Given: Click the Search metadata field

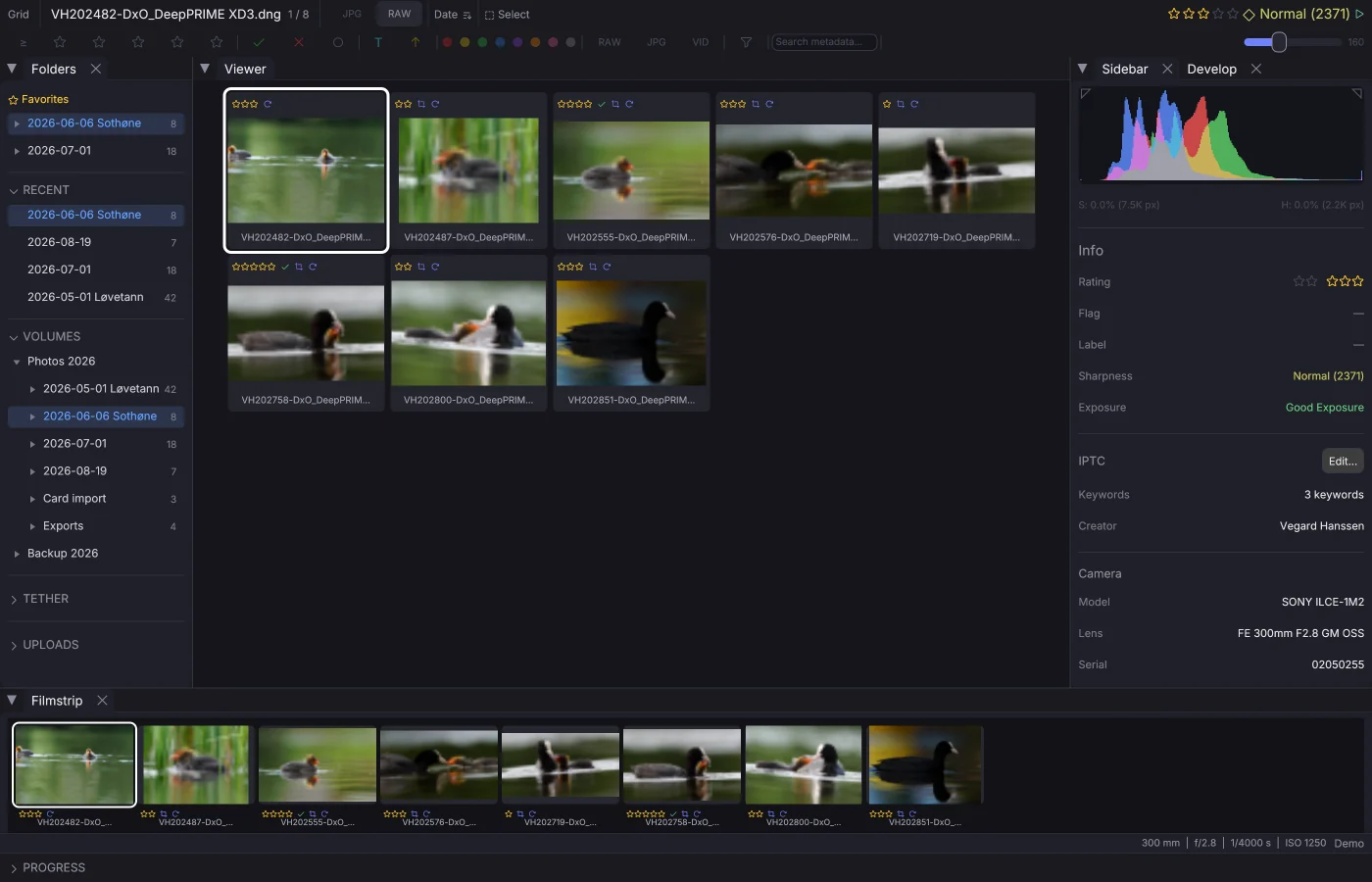Looking at the screenshot, I should pos(824,42).
